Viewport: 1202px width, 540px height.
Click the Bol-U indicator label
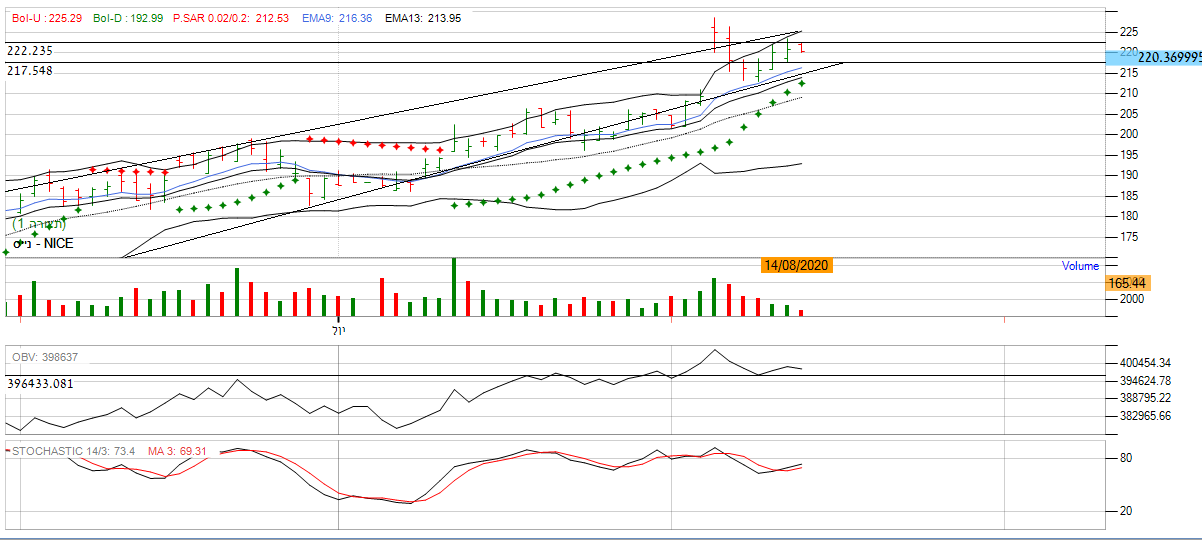[47, 18]
